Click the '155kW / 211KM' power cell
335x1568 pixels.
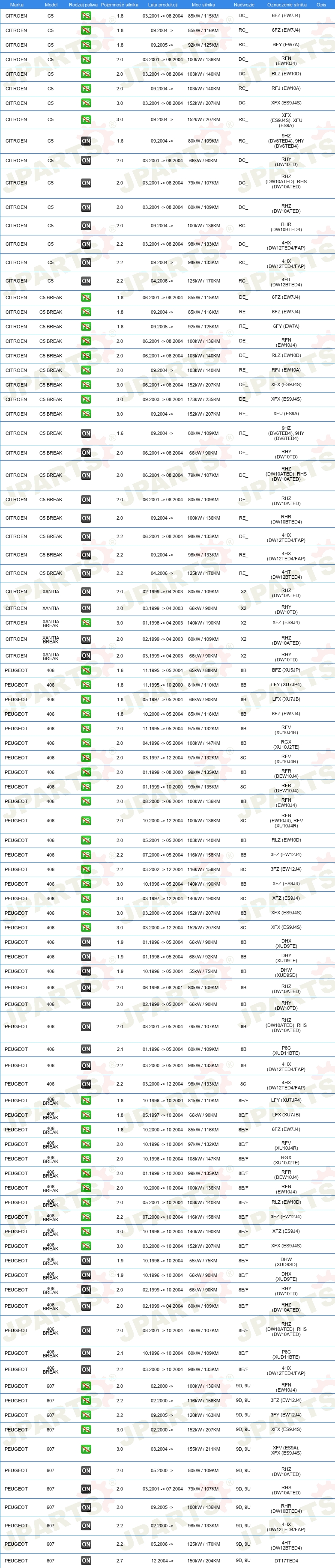tap(203, 1449)
